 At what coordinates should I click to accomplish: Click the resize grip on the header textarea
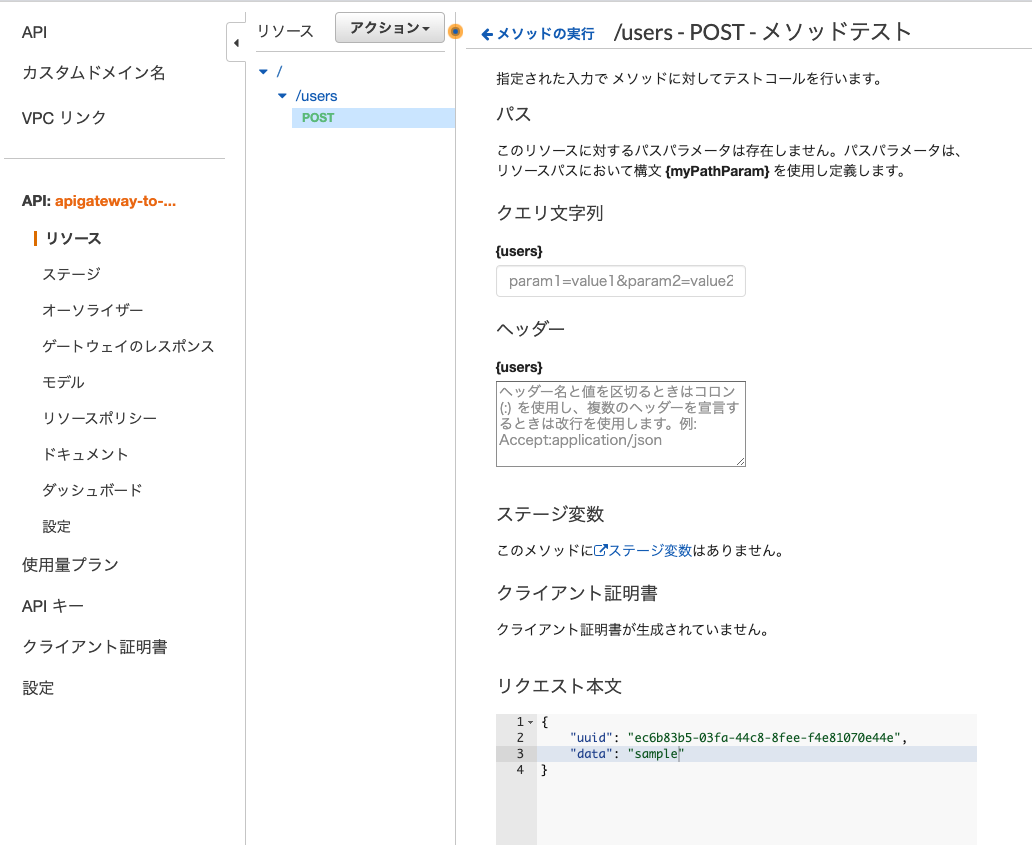pyautogui.click(x=741, y=461)
